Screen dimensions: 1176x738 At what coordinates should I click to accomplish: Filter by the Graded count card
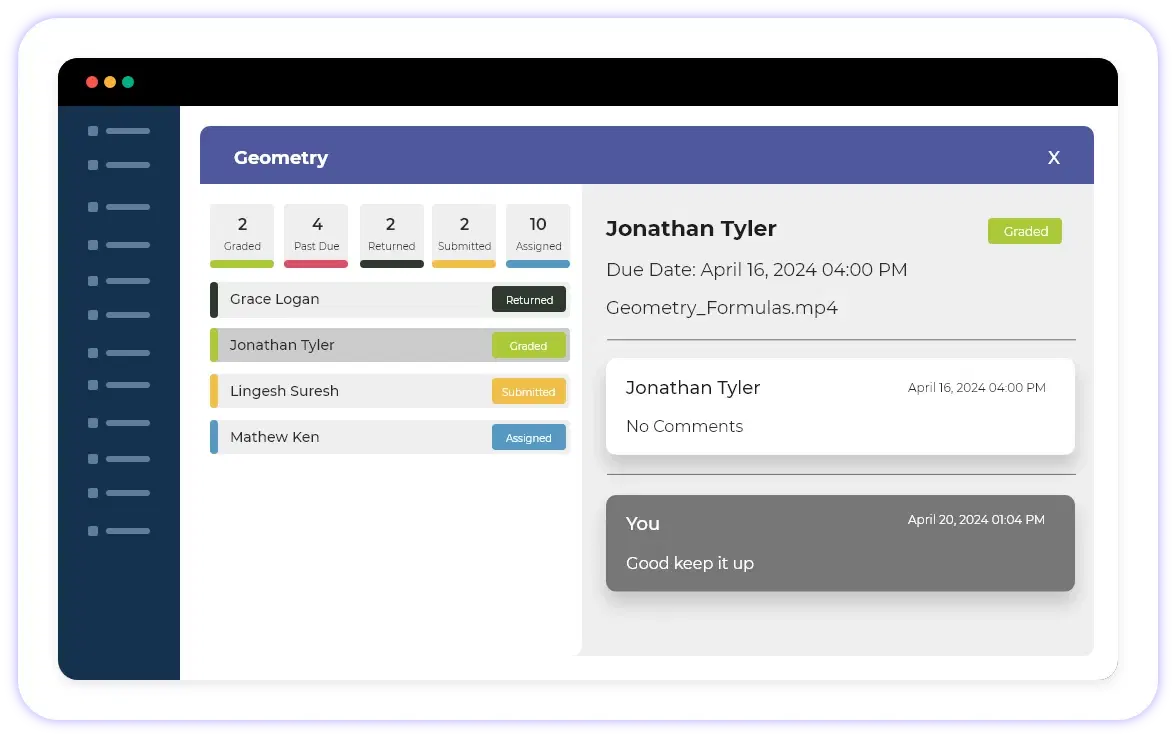click(x=242, y=236)
